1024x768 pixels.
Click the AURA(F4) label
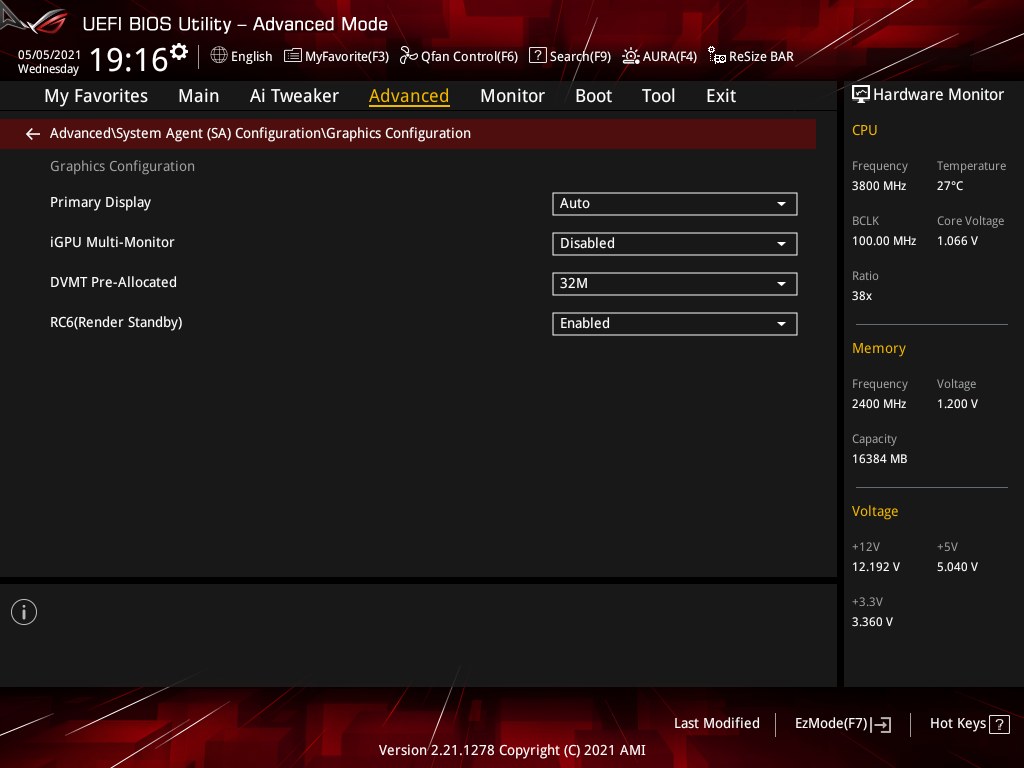tap(669, 57)
